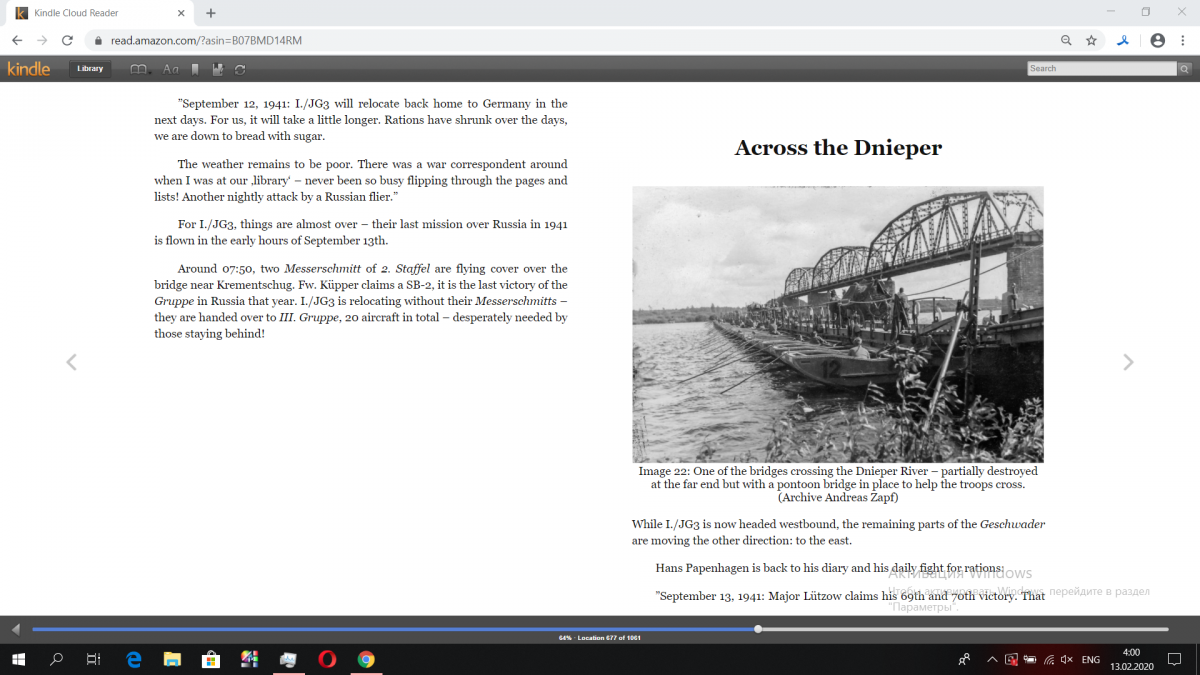Toggle bookmark for this page
This screenshot has width=1200, height=675.
[x=195, y=69]
